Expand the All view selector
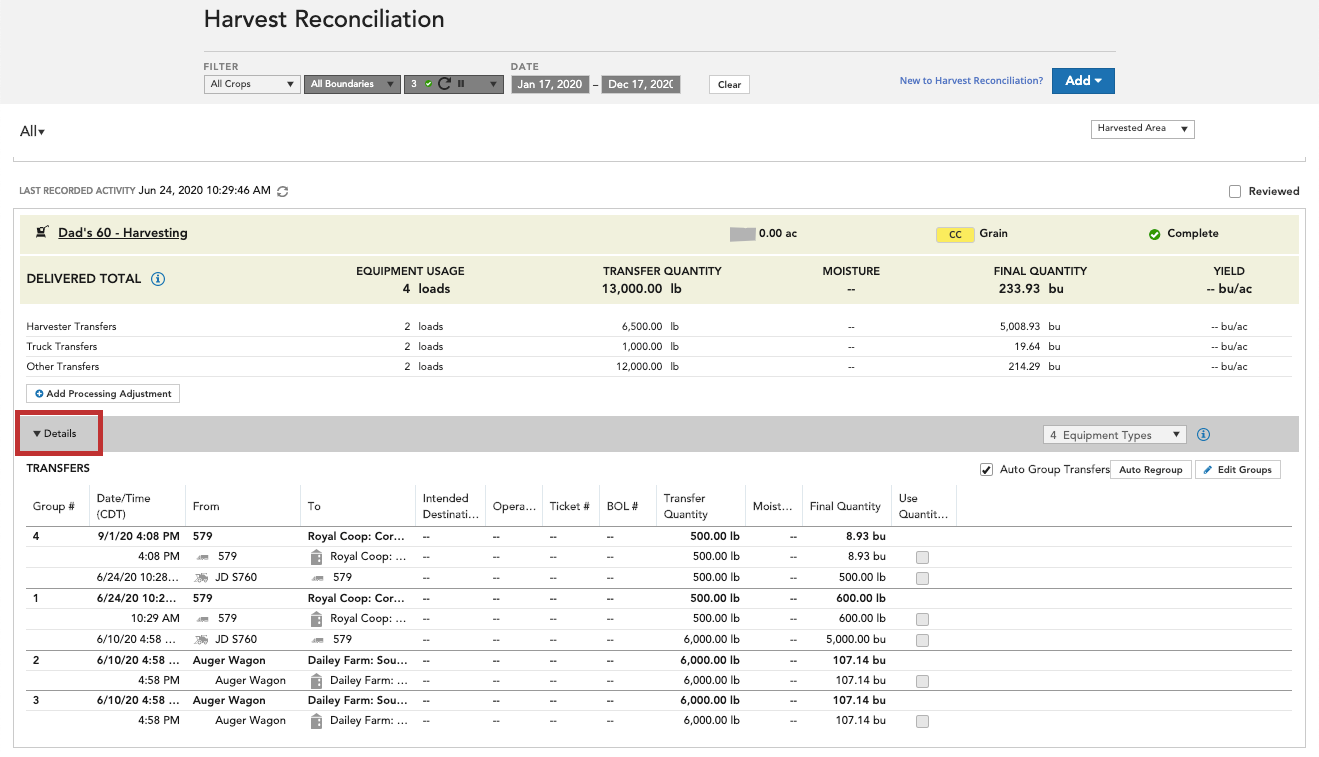 click(32, 131)
